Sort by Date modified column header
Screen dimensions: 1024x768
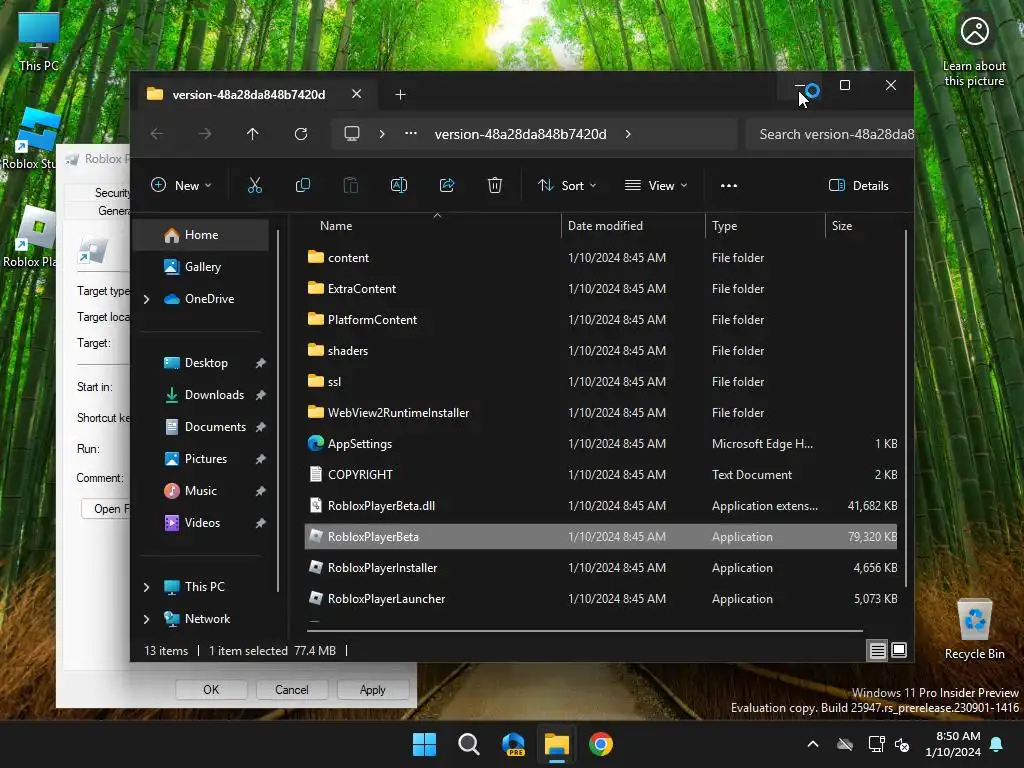tap(633, 226)
